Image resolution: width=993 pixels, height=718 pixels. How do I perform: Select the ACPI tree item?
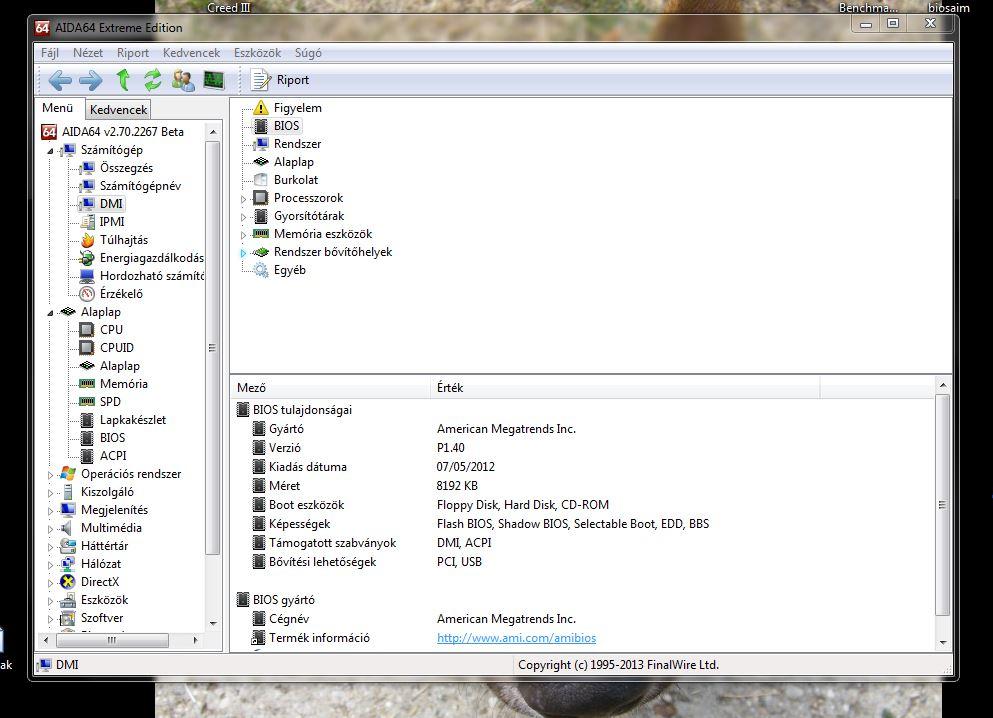pos(113,456)
